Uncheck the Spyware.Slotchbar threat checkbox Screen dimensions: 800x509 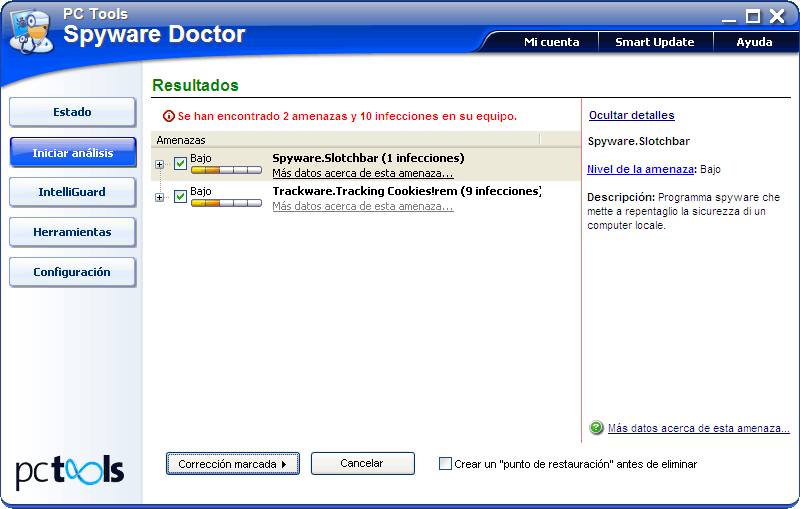pos(180,164)
